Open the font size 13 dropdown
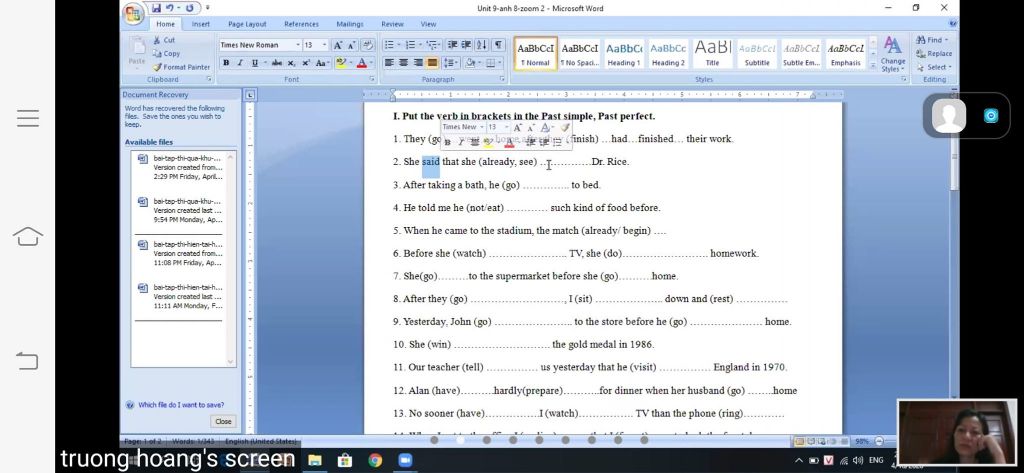1024x473 pixels. (x=325, y=45)
